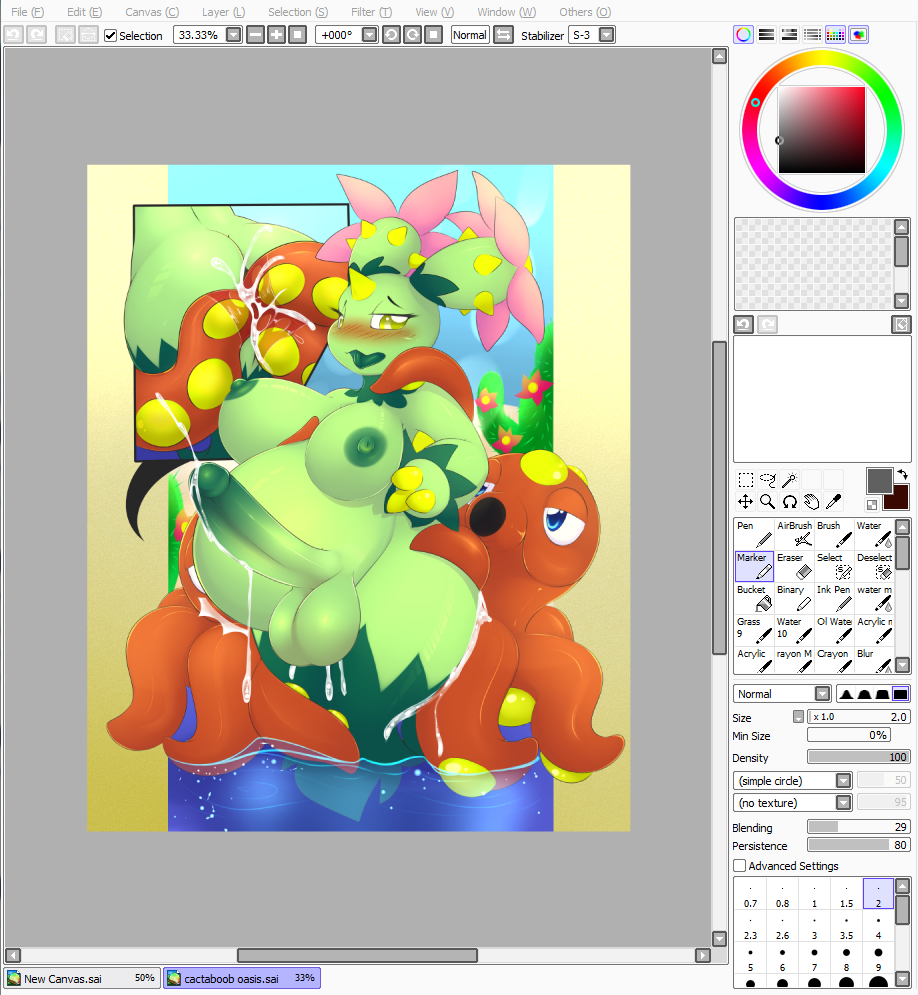This screenshot has height=995, width=918.
Task: Toggle the transparent color switch
Action: 872,504
